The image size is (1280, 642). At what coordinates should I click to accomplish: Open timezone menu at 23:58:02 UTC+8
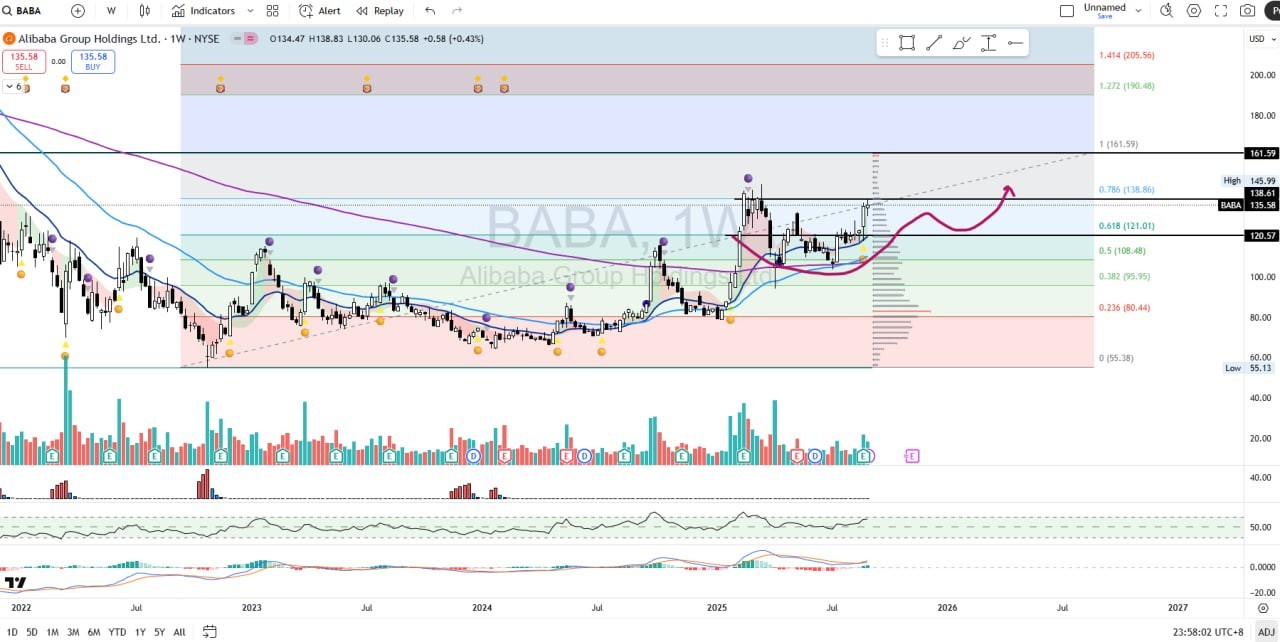point(1209,632)
